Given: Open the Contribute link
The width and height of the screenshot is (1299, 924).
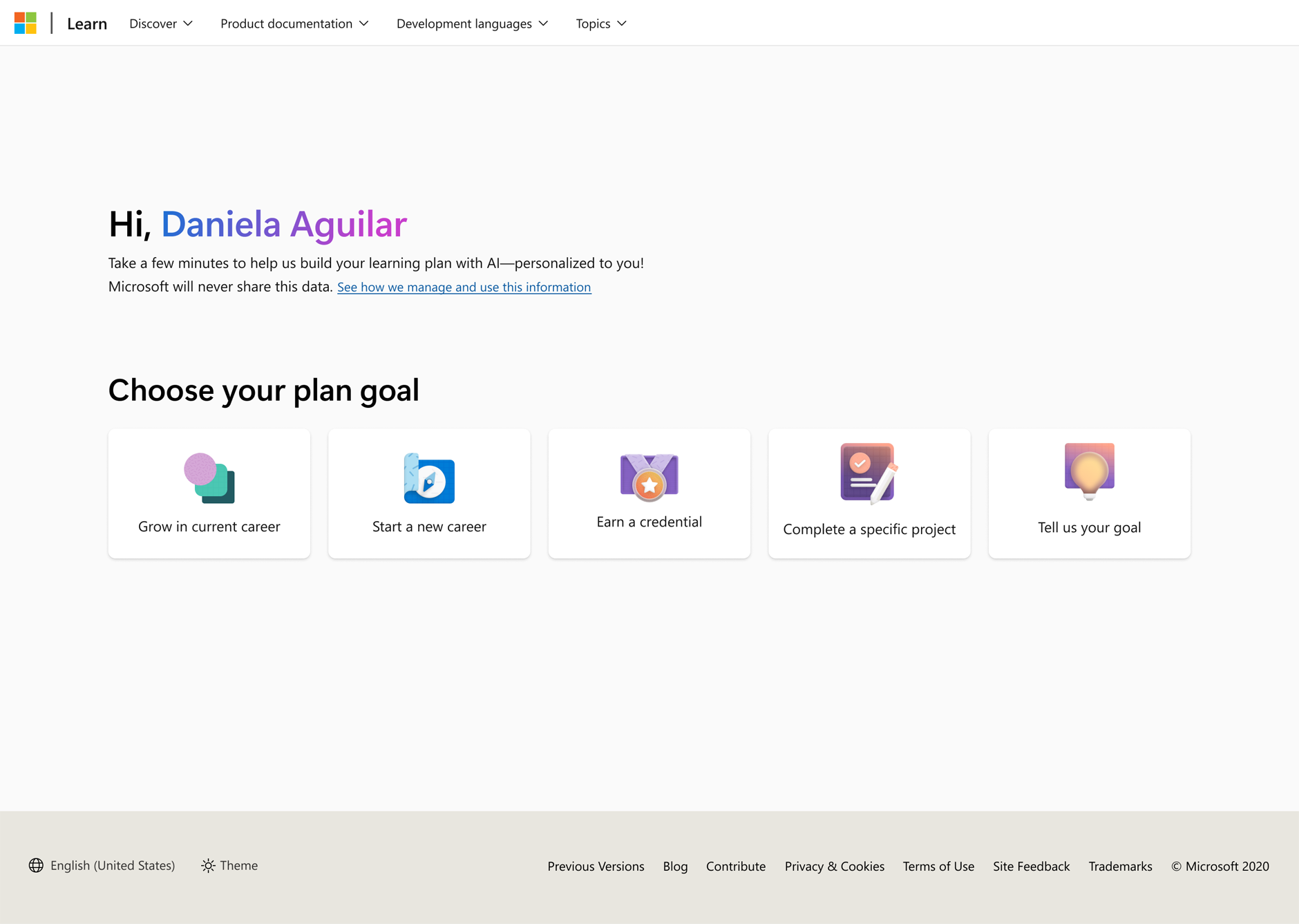Looking at the screenshot, I should pyautogui.click(x=736, y=866).
